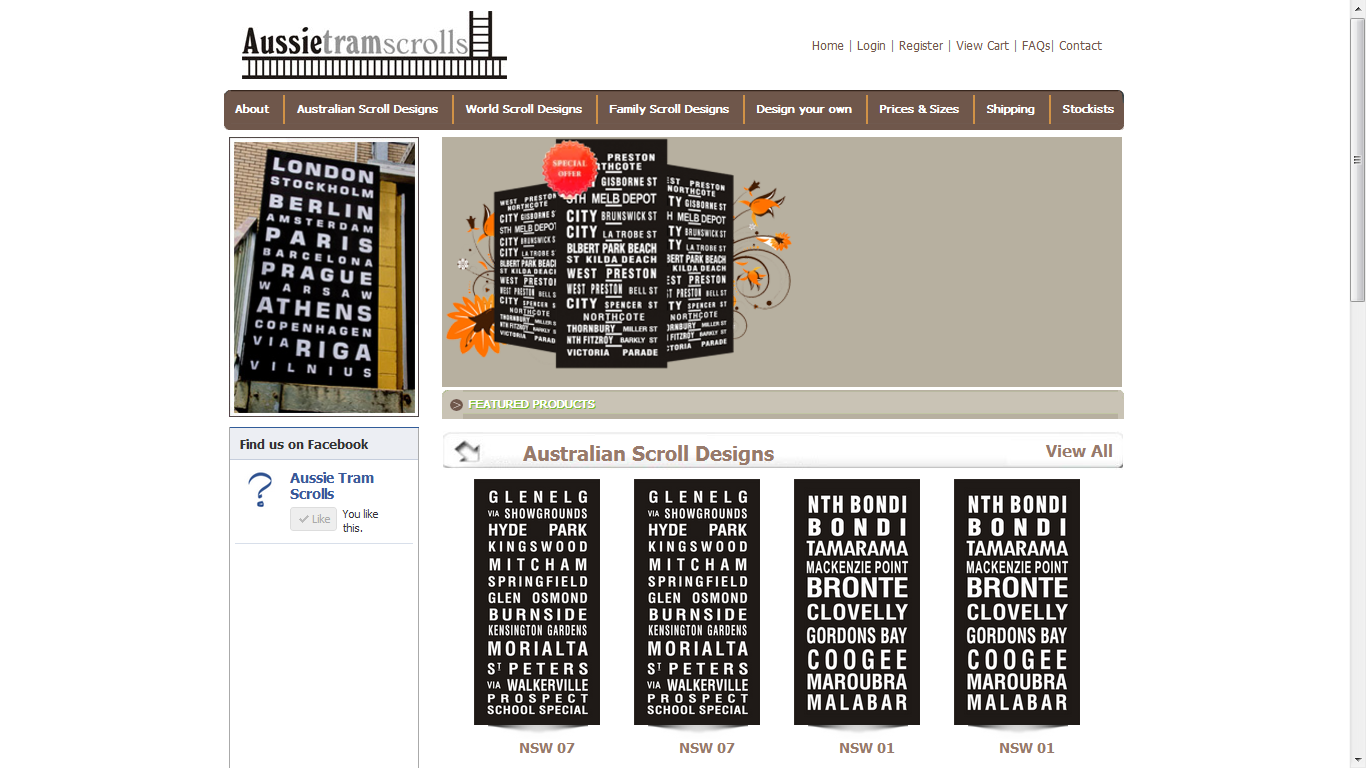The image size is (1366, 768).
Task: Click the Facebook Like button
Action: [313, 519]
